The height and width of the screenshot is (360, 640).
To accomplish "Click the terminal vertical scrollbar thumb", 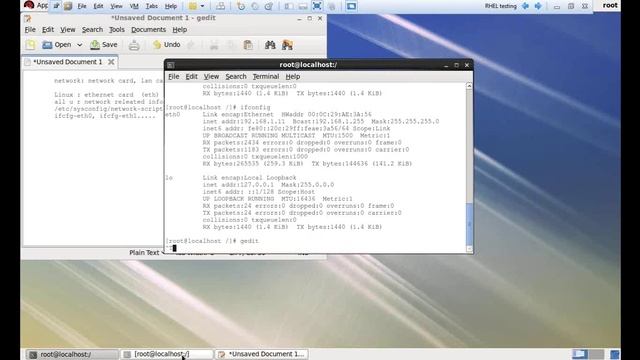I will click(469, 223).
